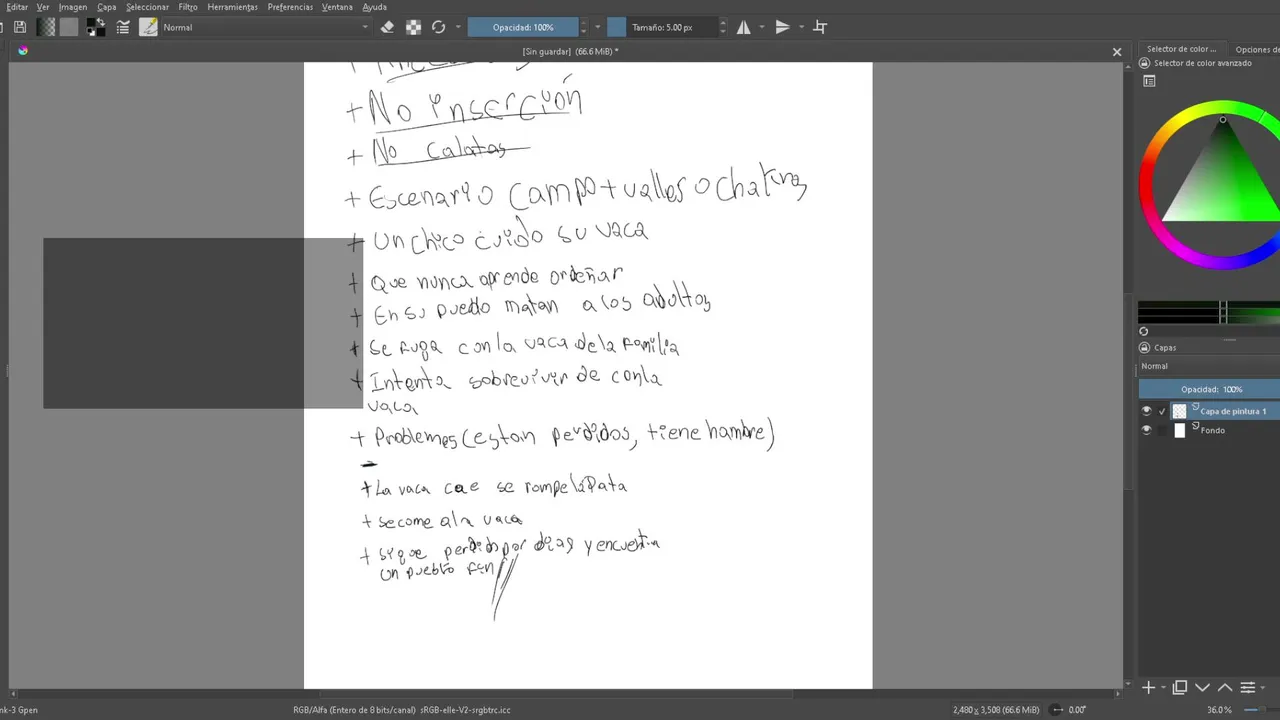
Task: Click the Fondo layer thumbnail
Action: point(1179,430)
